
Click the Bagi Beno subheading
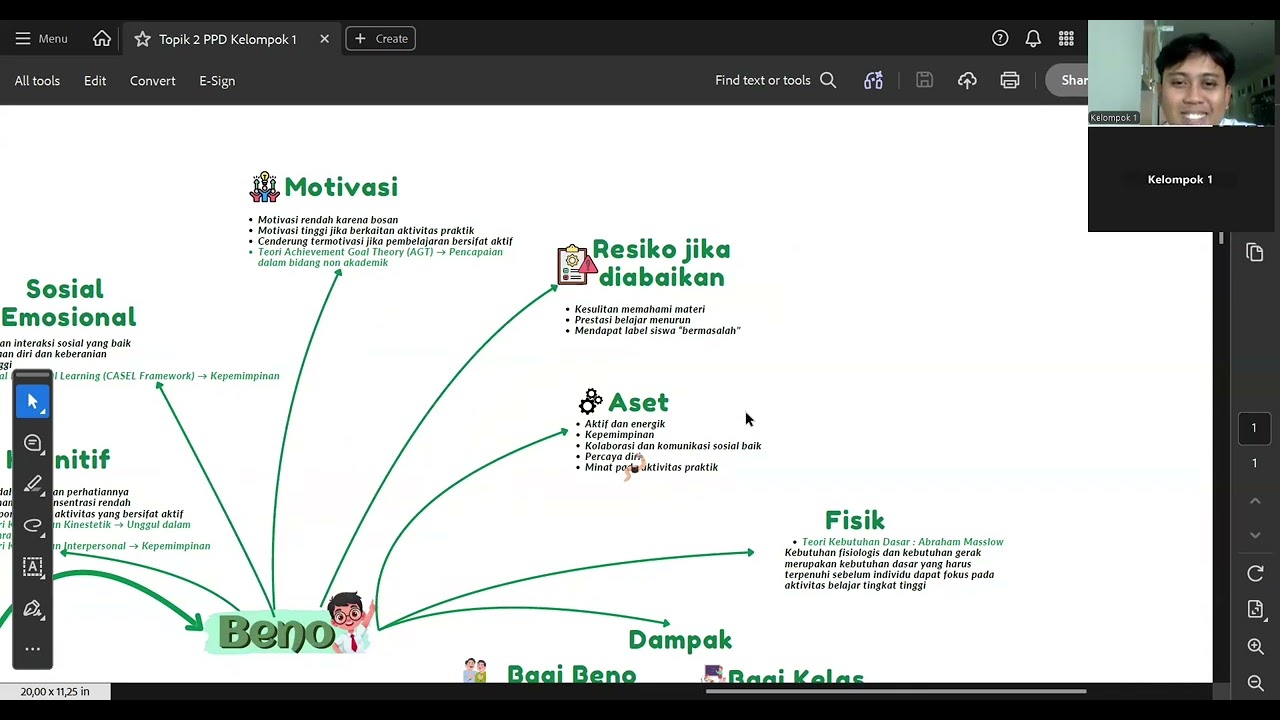tap(571, 675)
